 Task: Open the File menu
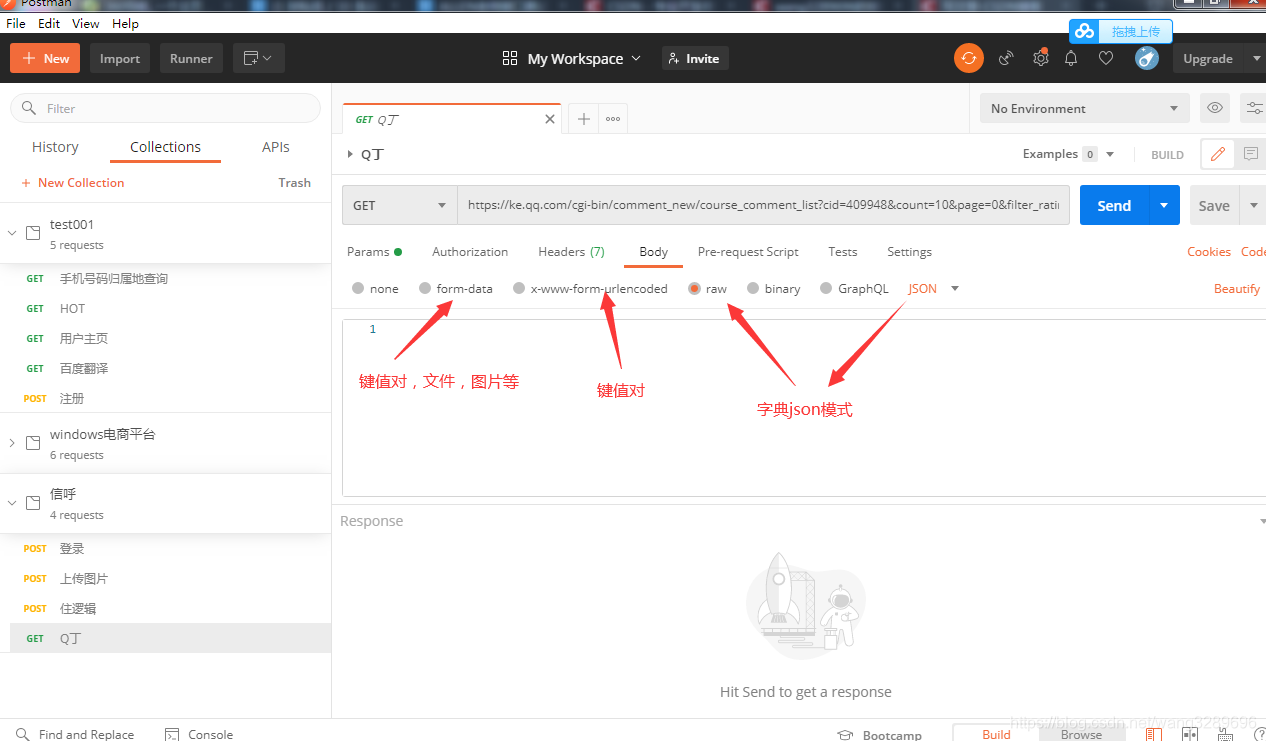pos(15,23)
